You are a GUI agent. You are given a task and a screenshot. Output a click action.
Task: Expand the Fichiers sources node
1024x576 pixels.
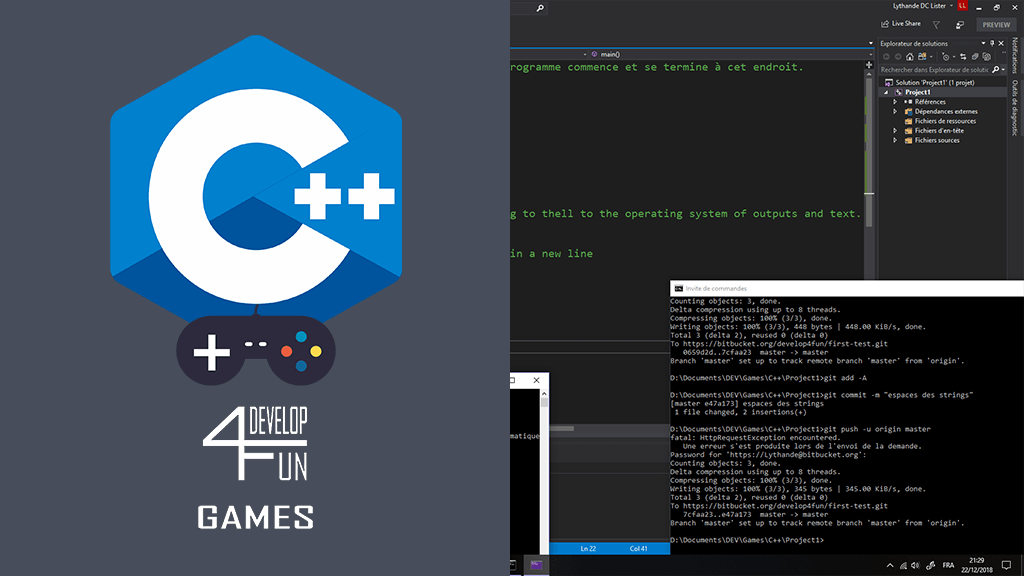(895, 140)
